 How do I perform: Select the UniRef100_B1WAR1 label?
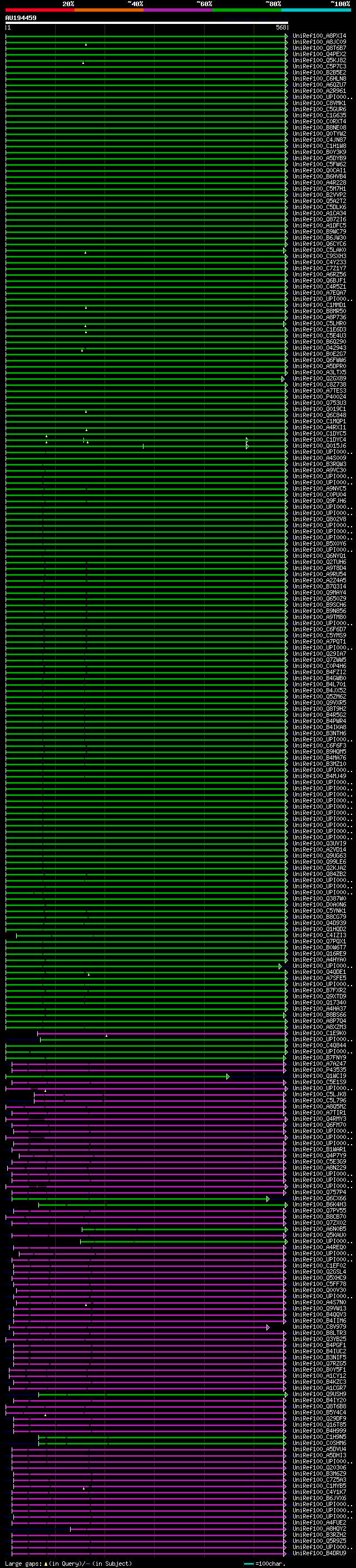tap(319, 1149)
